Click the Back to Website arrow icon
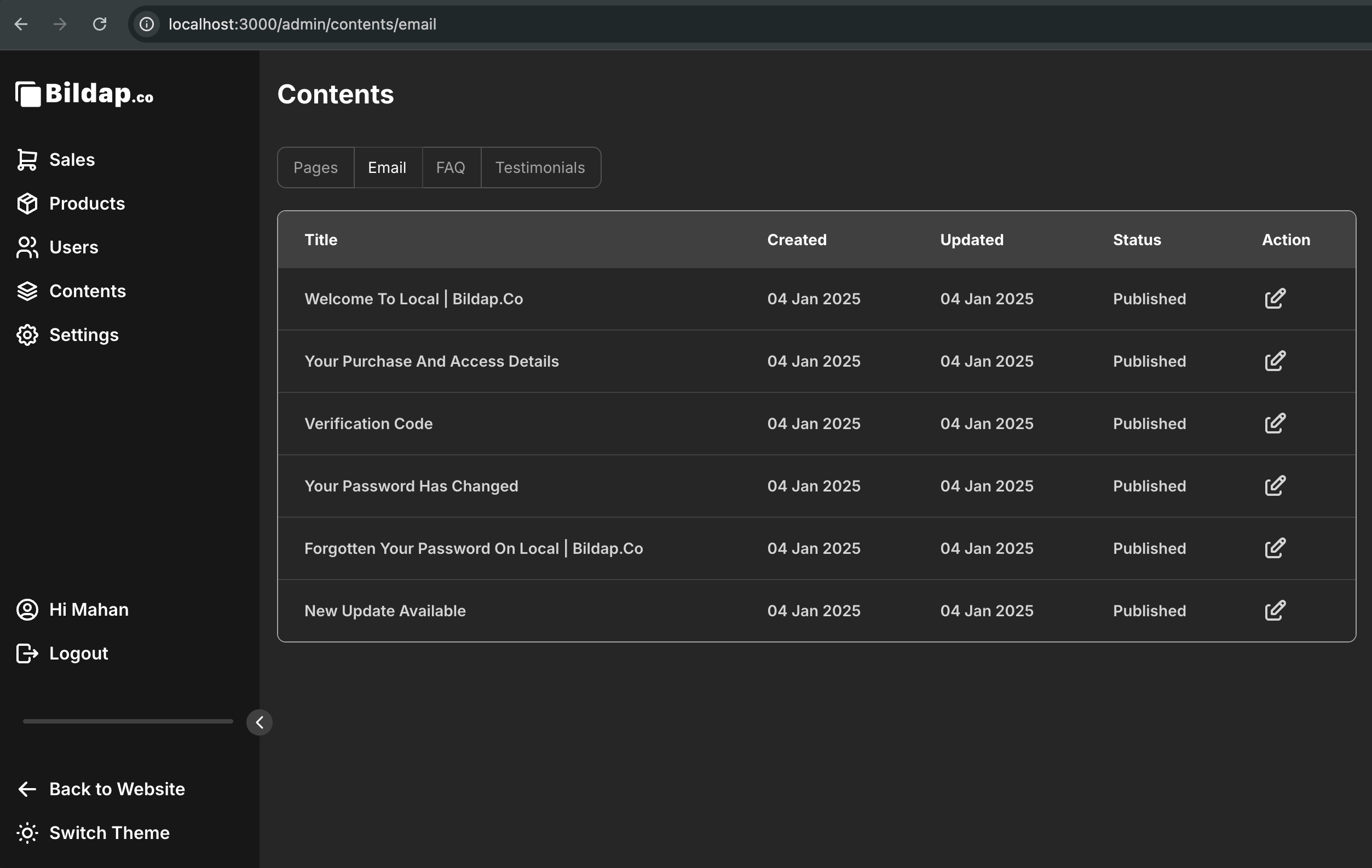This screenshot has width=1372, height=868. point(27,789)
